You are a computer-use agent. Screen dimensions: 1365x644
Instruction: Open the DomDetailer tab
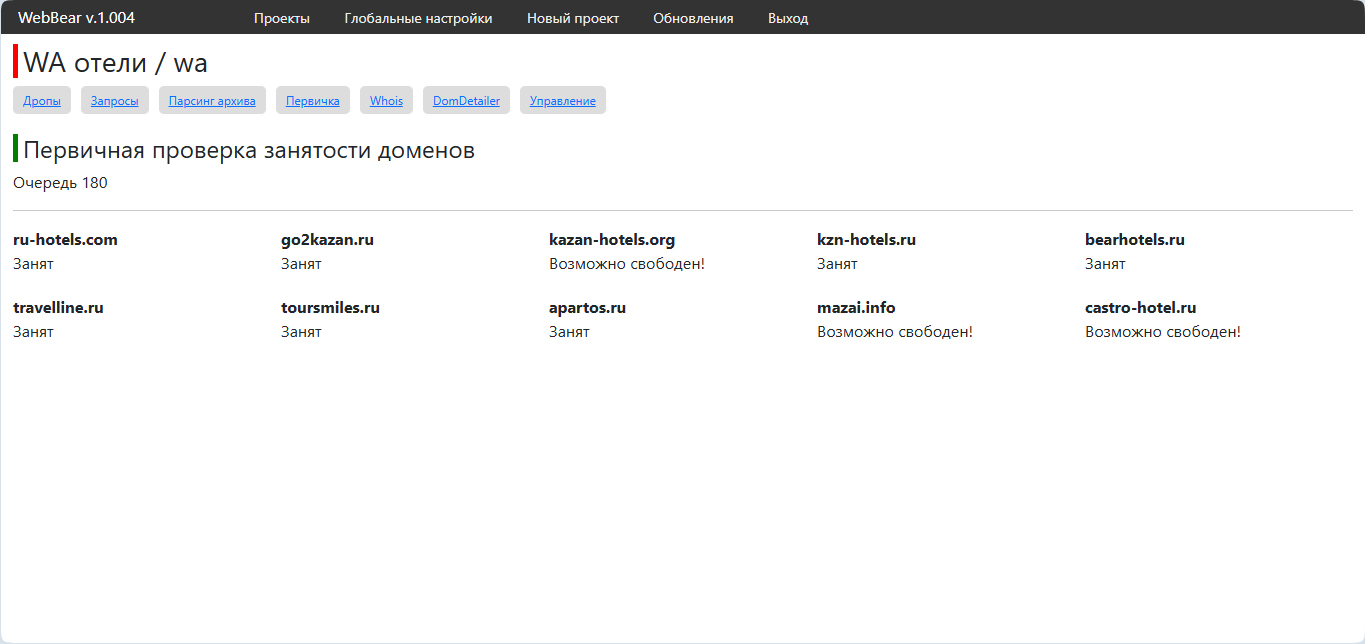pyautogui.click(x=466, y=100)
